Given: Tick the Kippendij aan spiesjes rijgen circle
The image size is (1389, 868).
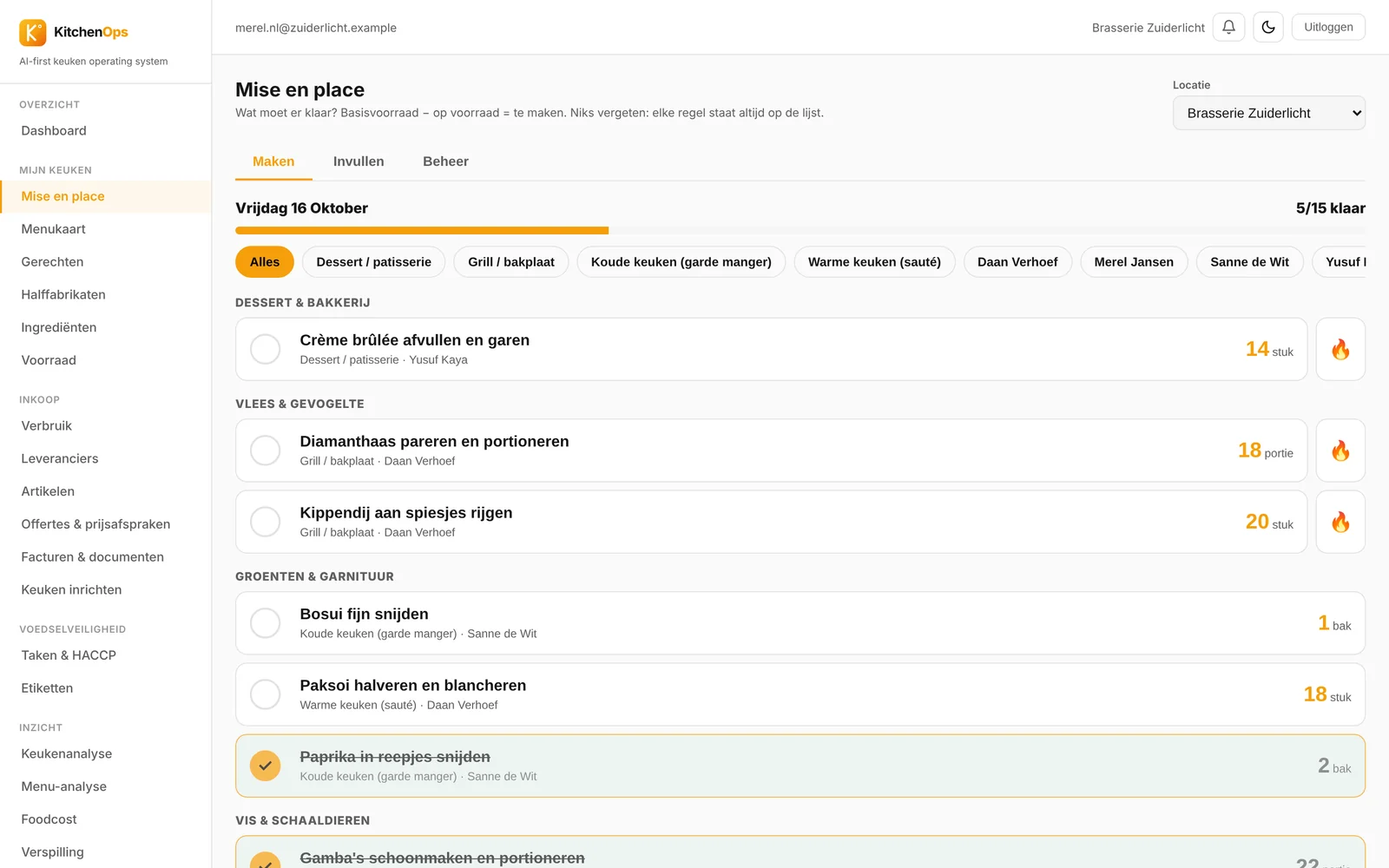Looking at the screenshot, I should pos(265,522).
